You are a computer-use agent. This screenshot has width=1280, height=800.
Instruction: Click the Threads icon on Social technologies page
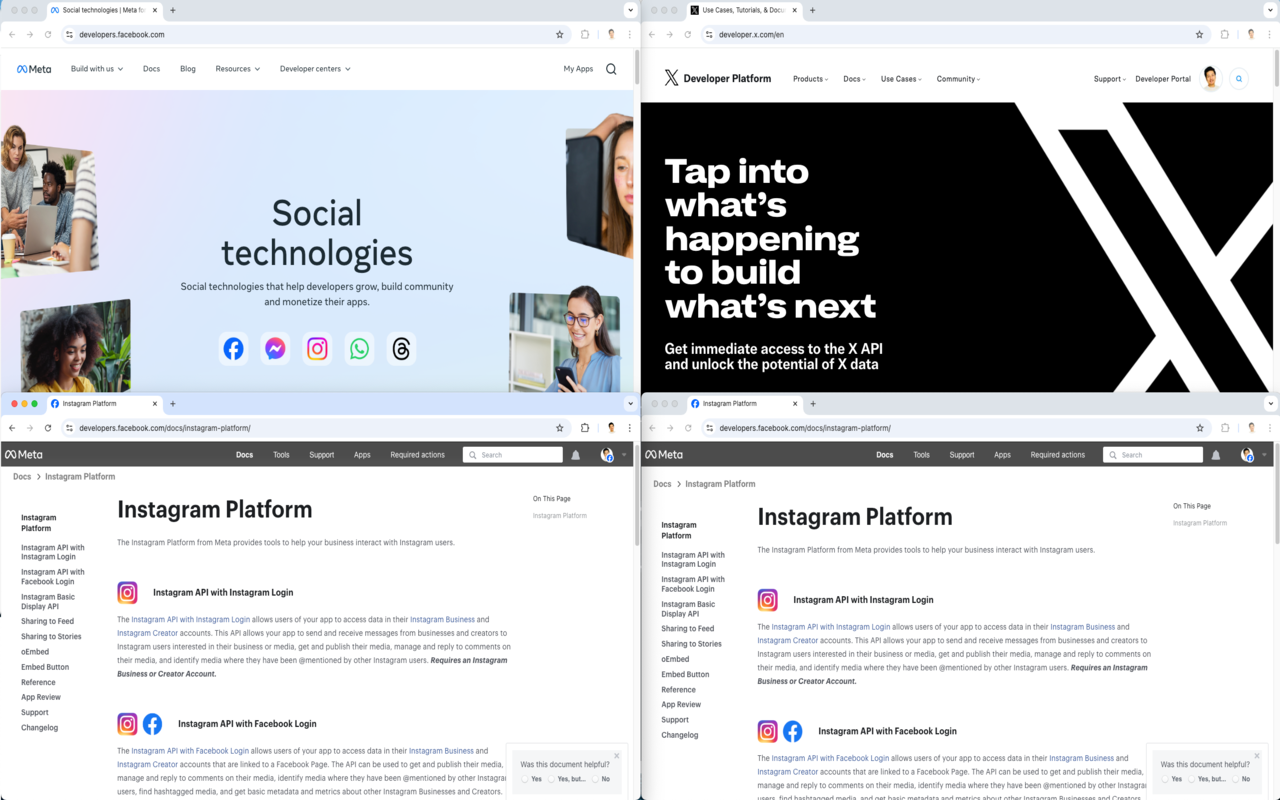click(x=401, y=349)
